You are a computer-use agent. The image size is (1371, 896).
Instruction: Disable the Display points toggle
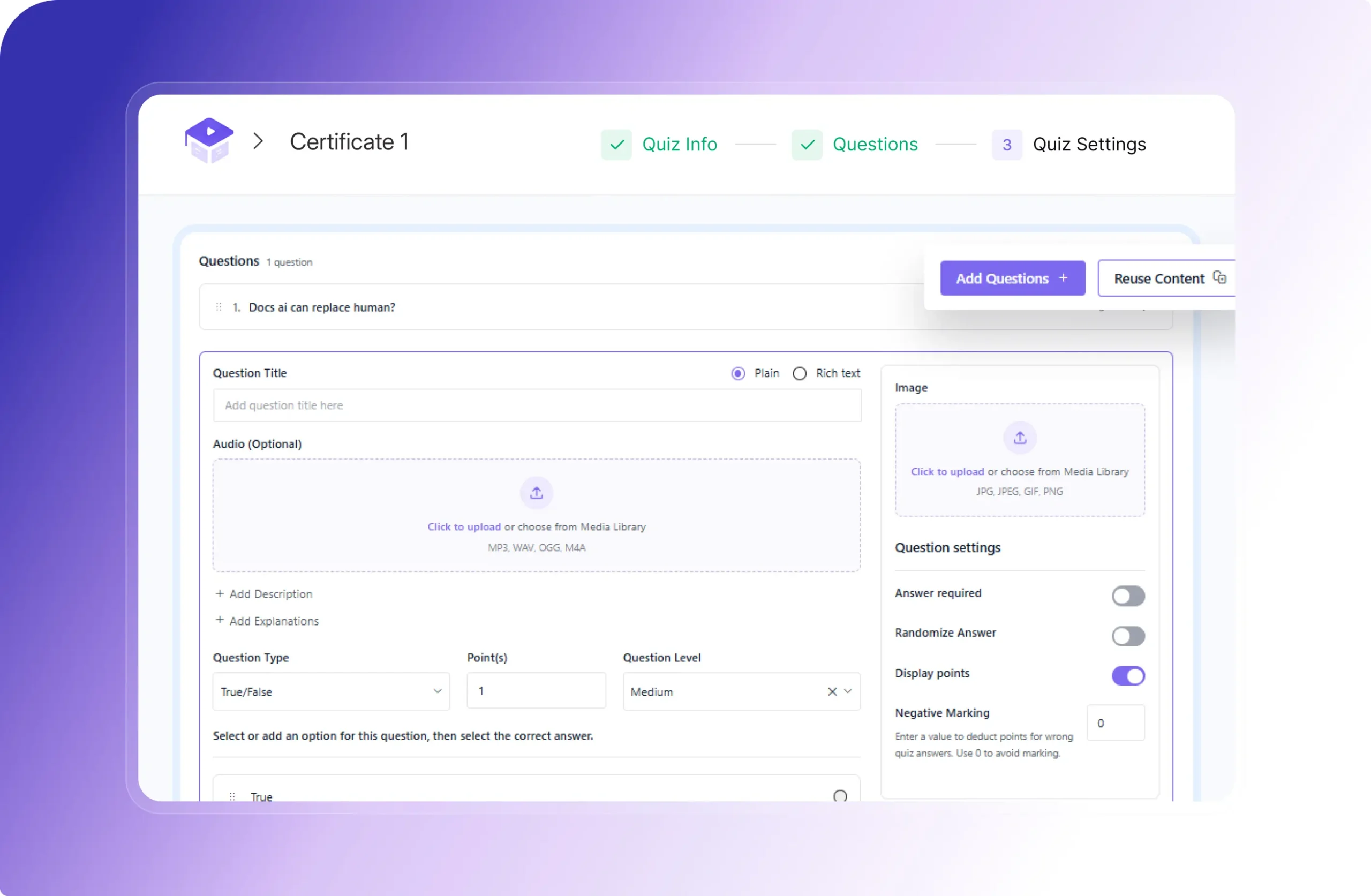point(1128,676)
